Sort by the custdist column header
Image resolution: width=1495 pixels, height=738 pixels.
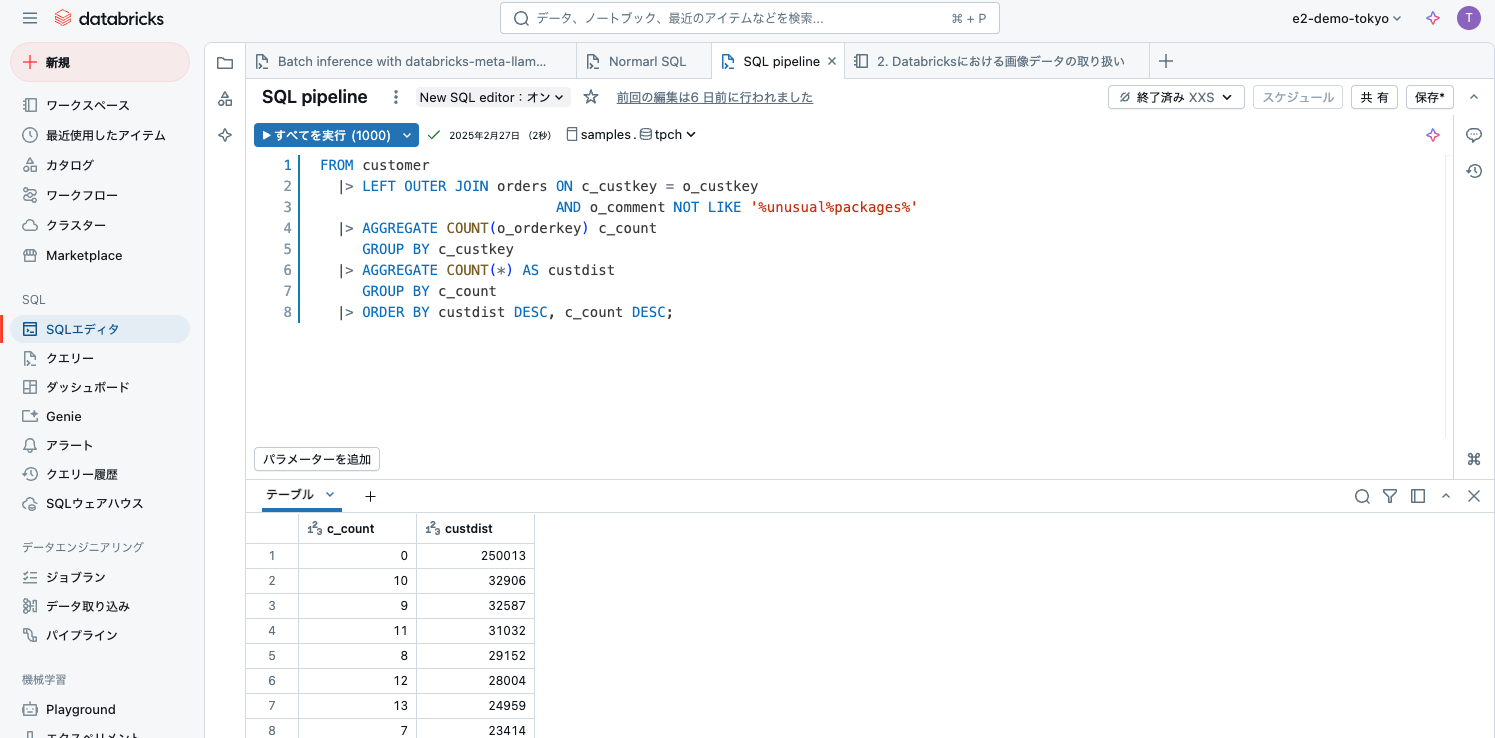pos(475,528)
